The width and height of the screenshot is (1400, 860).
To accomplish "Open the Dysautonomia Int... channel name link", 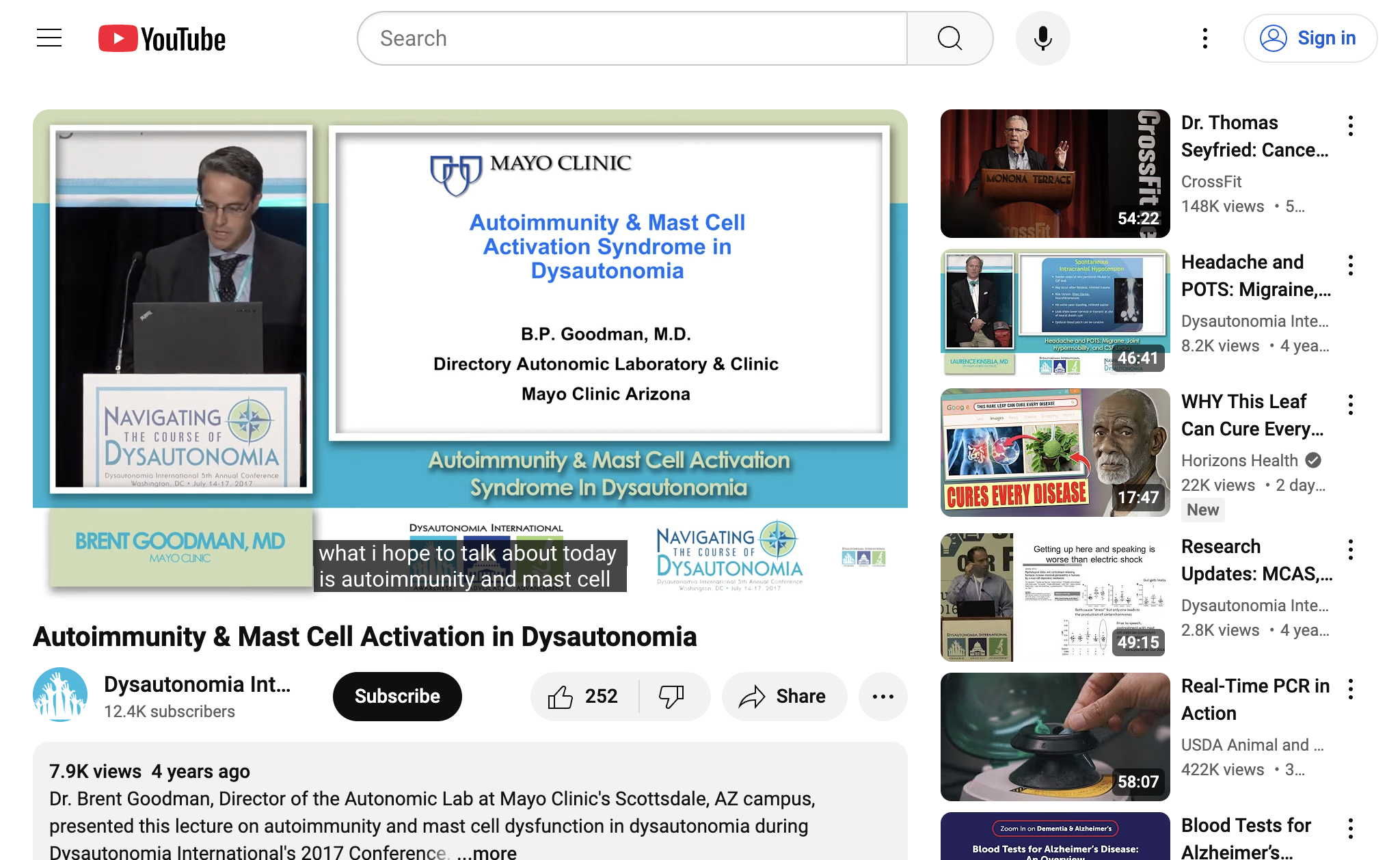I will point(198,684).
